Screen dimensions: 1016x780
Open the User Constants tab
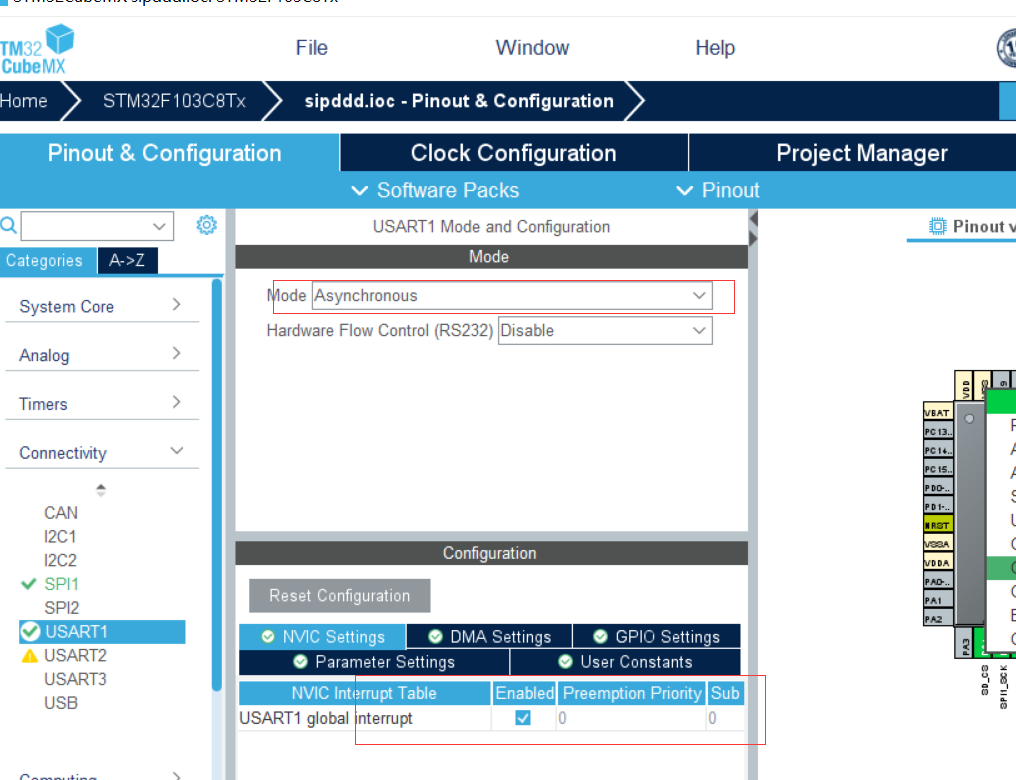pyautogui.click(x=625, y=661)
